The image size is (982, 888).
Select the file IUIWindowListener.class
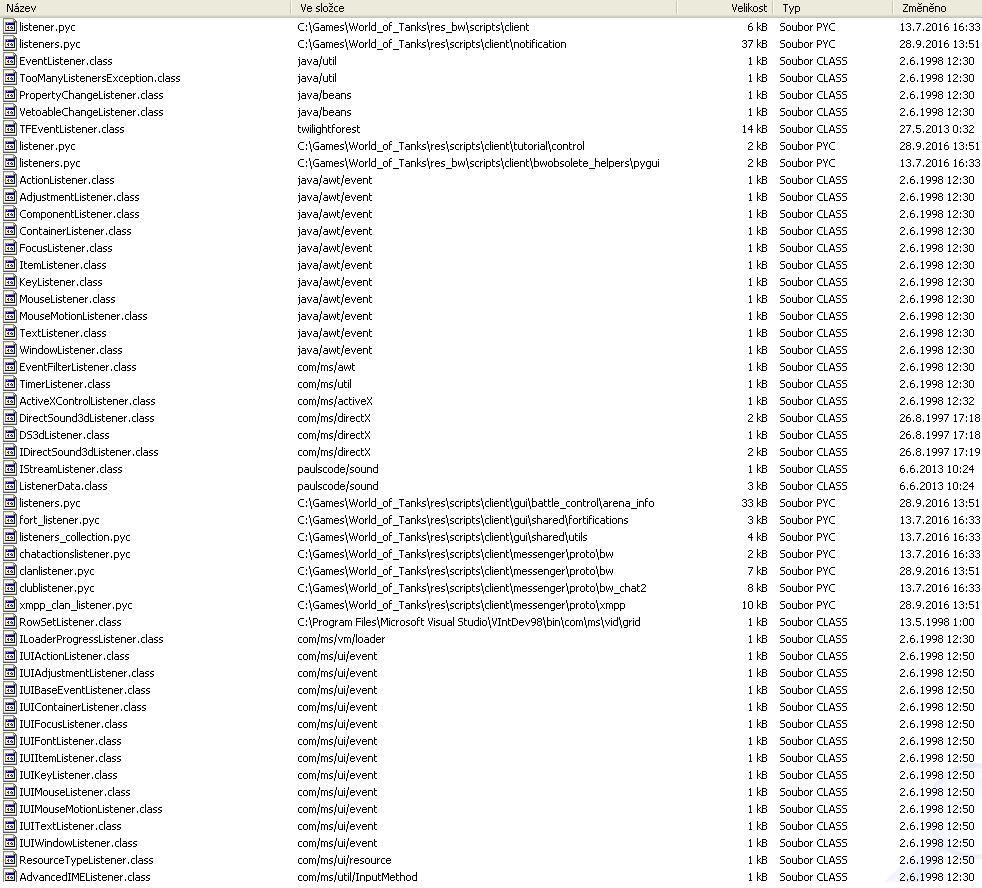[x=78, y=843]
